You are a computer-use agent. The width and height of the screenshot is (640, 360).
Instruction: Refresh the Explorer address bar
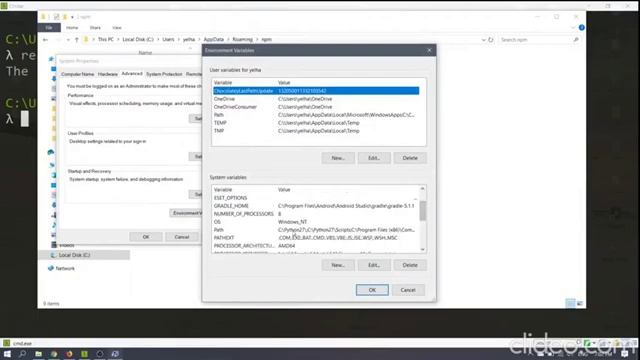pyautogui.click(x=491, y=40)
